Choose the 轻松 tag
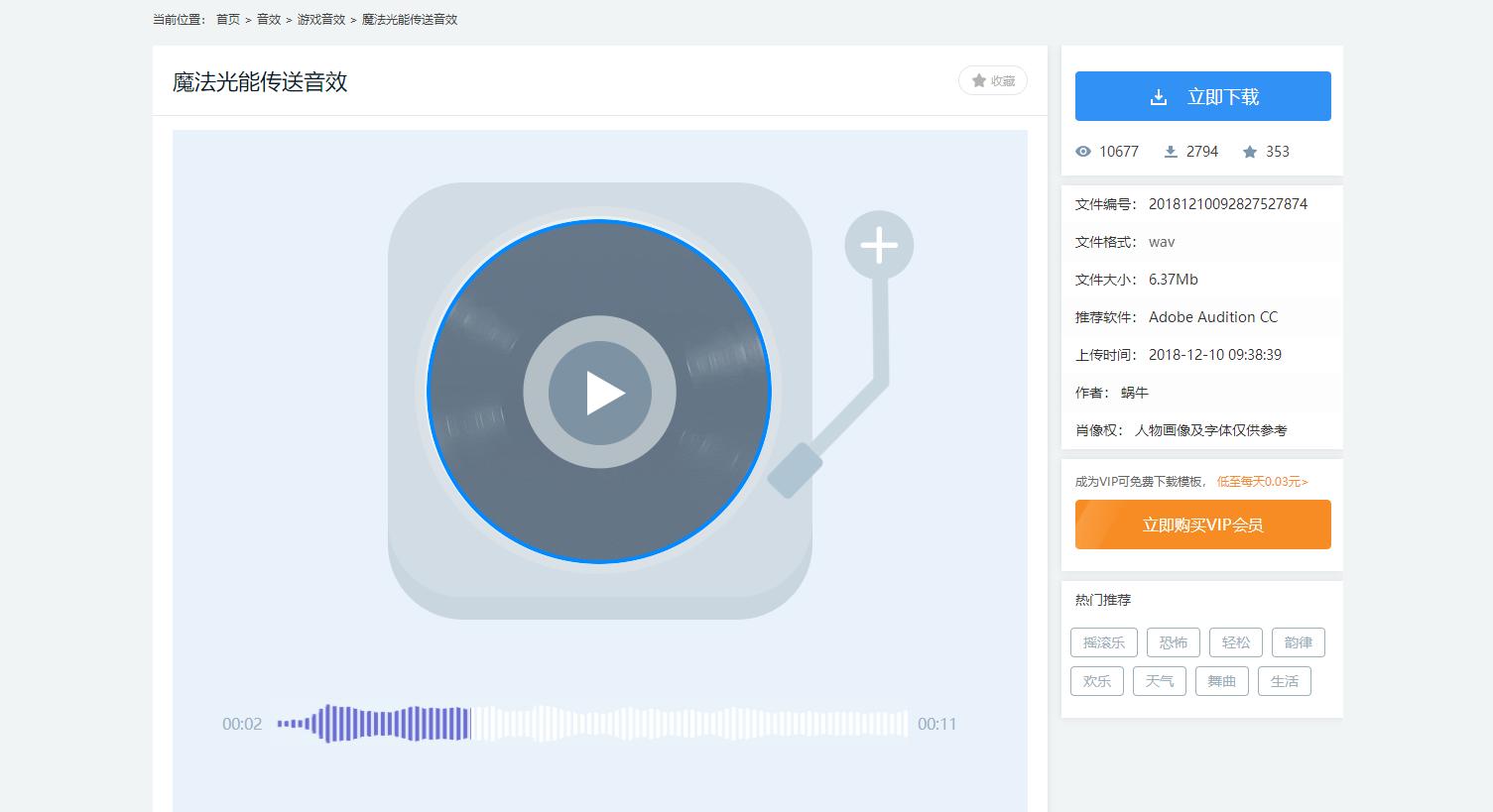 coord(1236,642)
